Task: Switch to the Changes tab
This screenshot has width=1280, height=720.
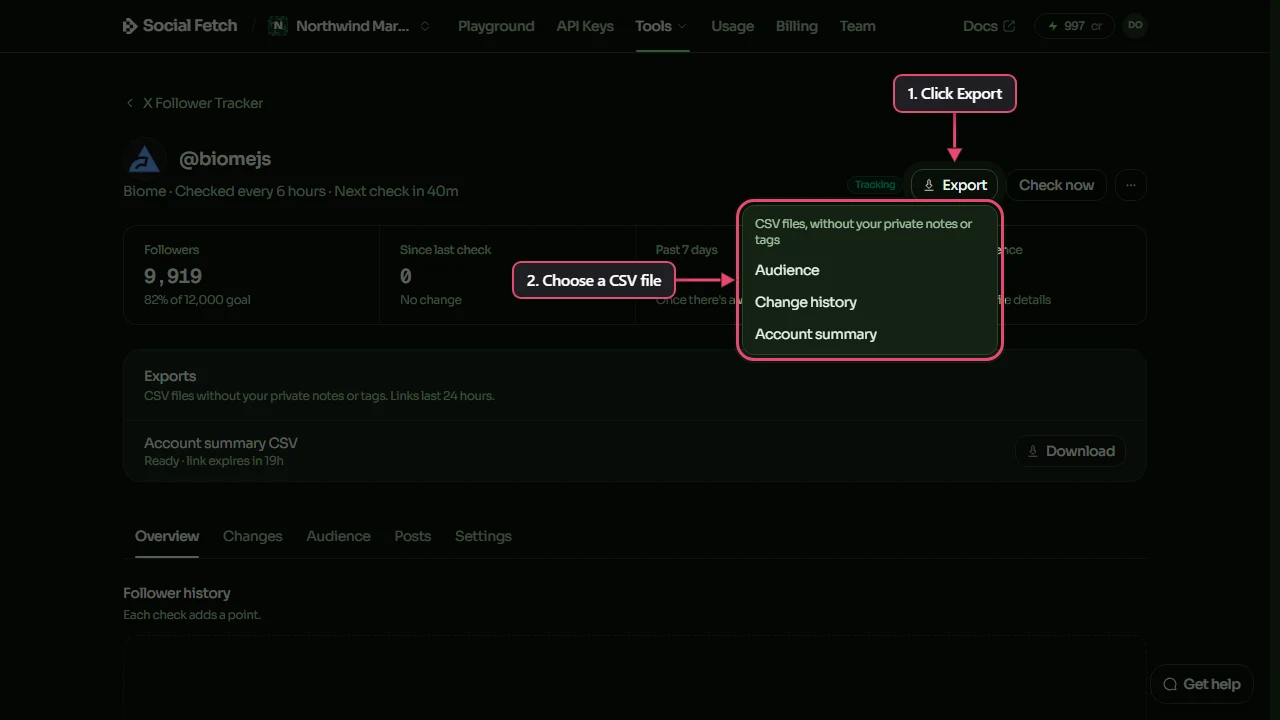Action: (252, 536)
